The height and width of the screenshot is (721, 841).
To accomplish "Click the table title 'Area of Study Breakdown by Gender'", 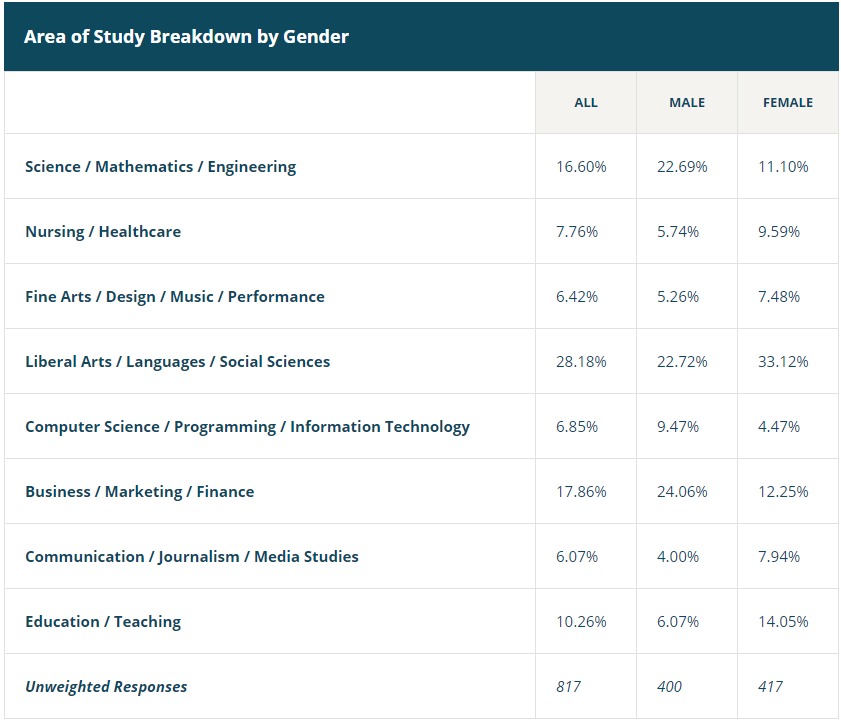I will pos(186,37).
